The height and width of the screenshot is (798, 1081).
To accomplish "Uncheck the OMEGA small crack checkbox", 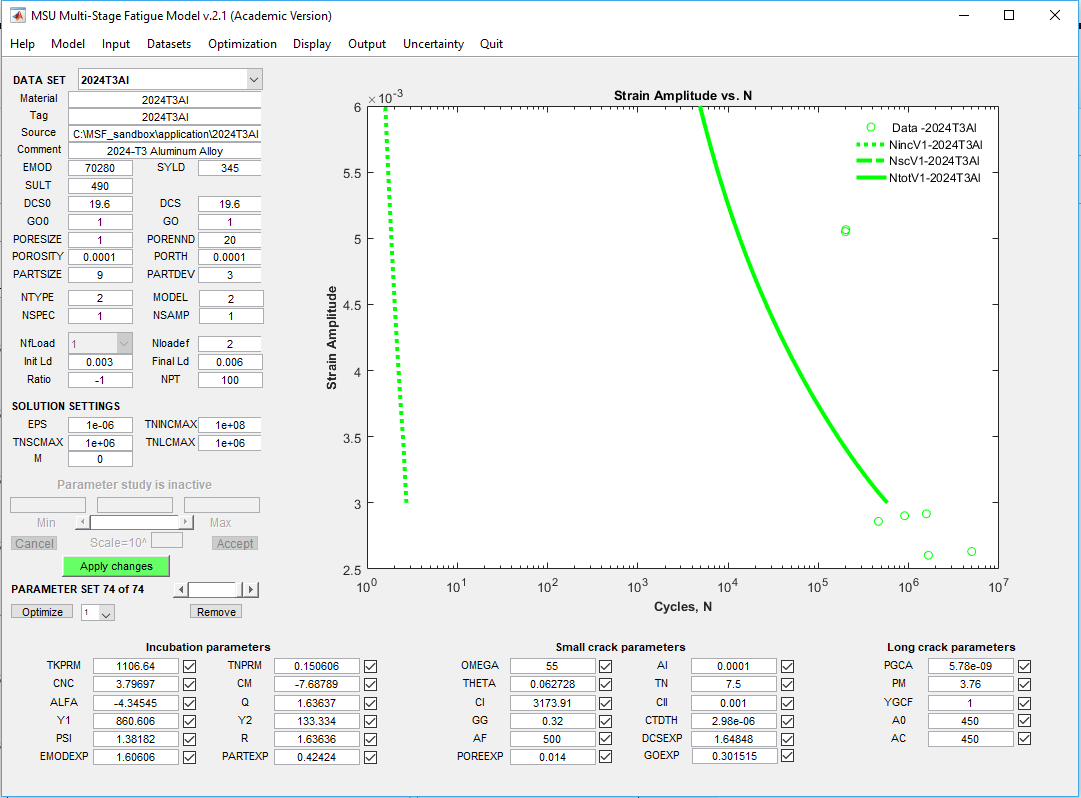I will pyautogui.click(x=606, y=666).
